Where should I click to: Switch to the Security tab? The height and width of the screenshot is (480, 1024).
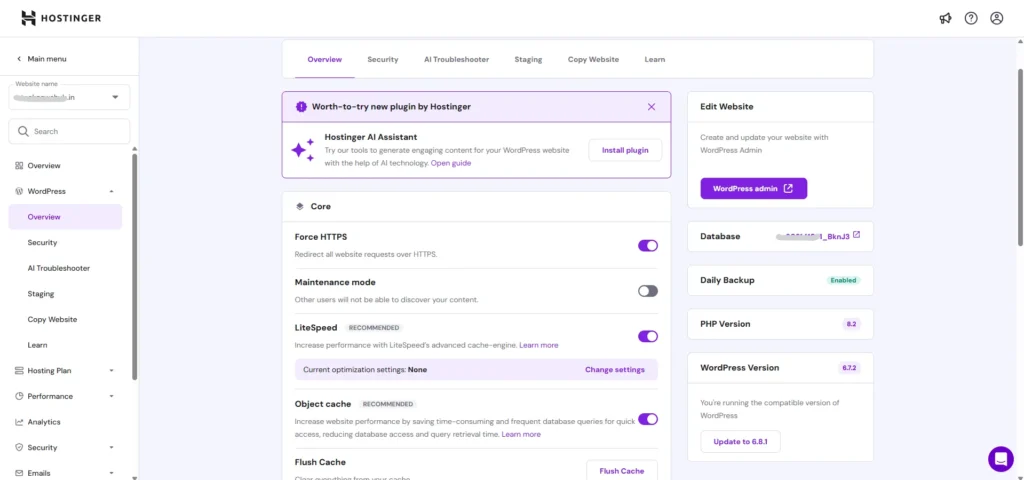[383, 59]
